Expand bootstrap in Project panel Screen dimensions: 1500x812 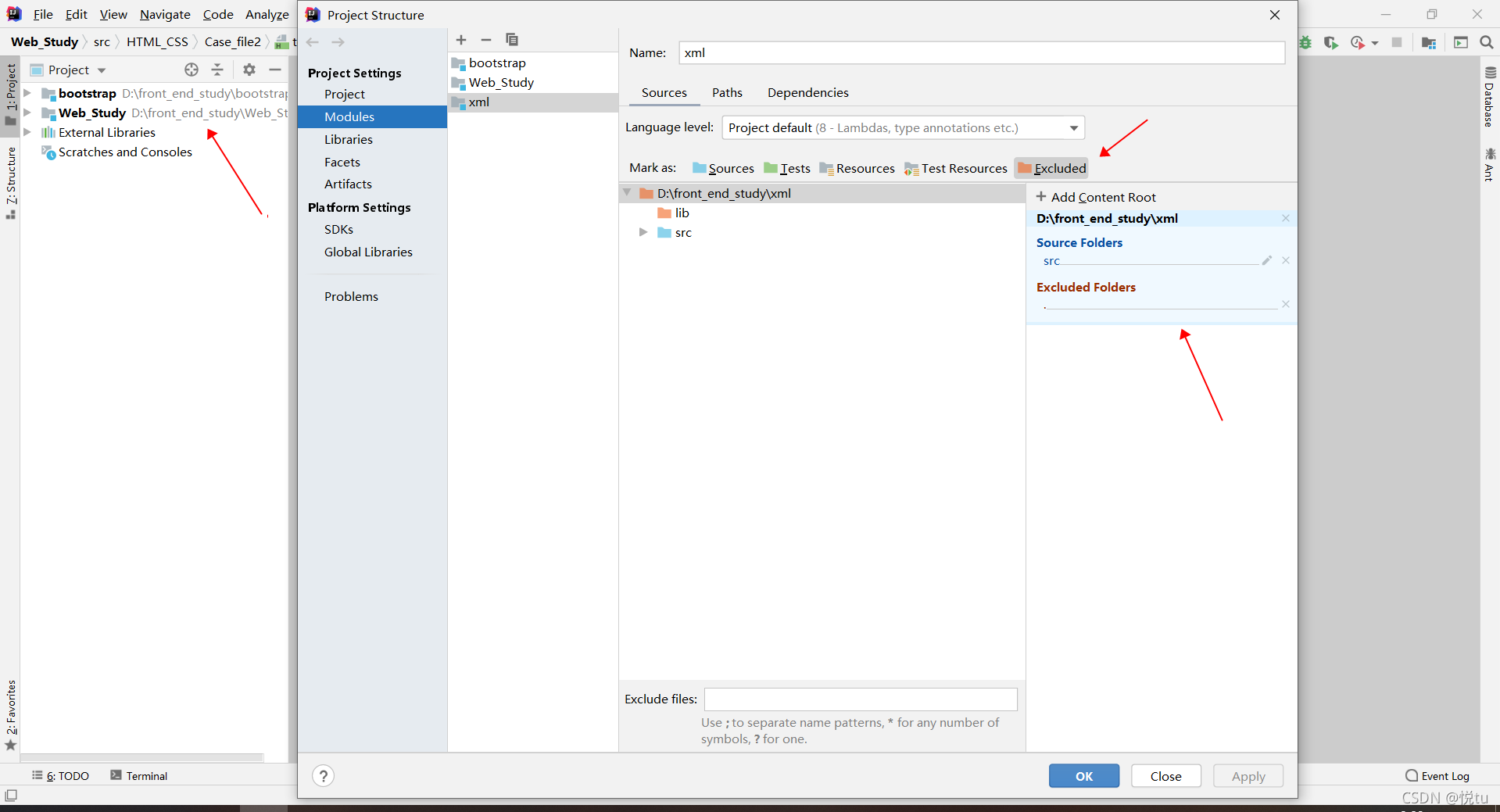27,93
